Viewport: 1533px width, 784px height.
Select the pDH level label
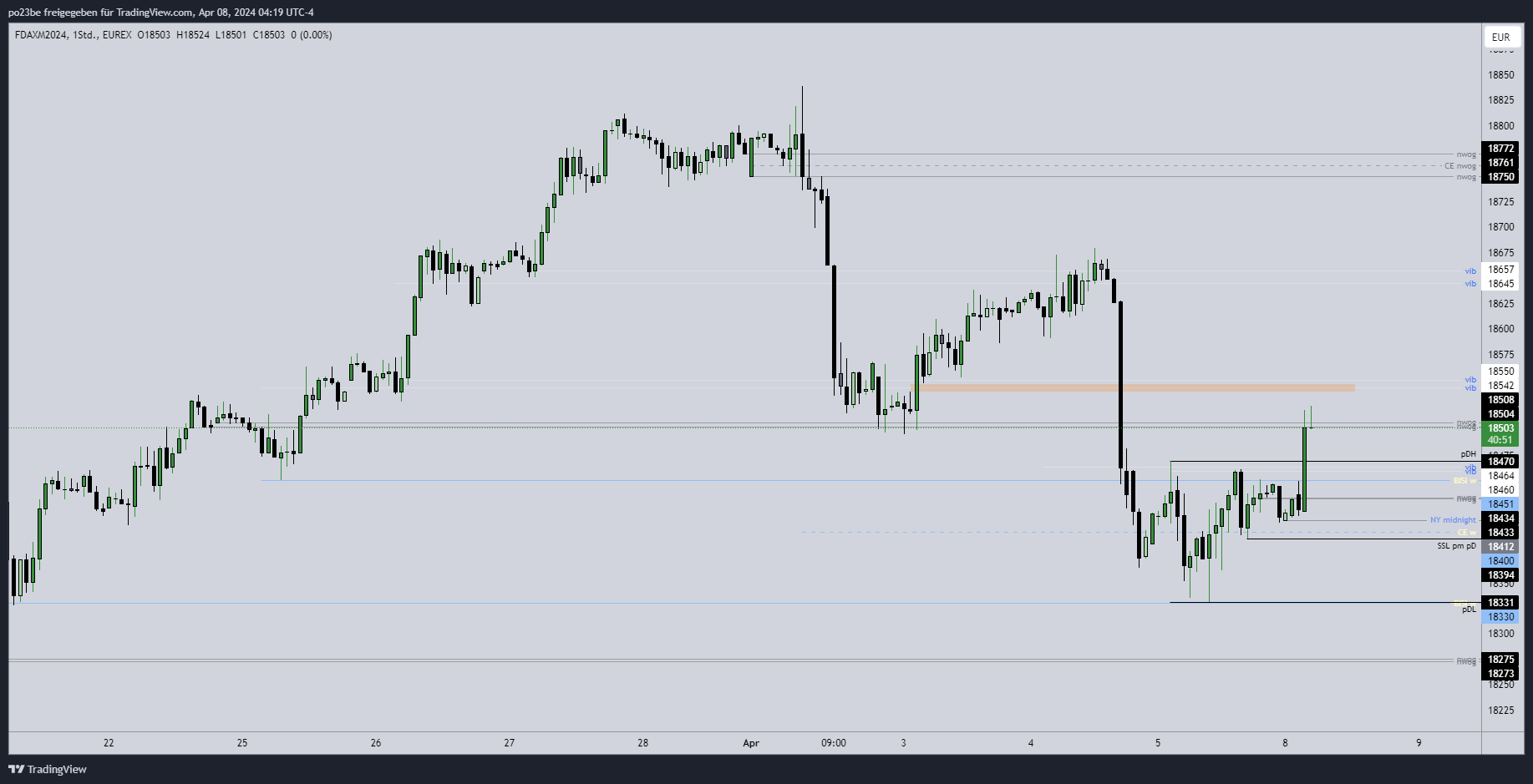(x=1468, y=454)
